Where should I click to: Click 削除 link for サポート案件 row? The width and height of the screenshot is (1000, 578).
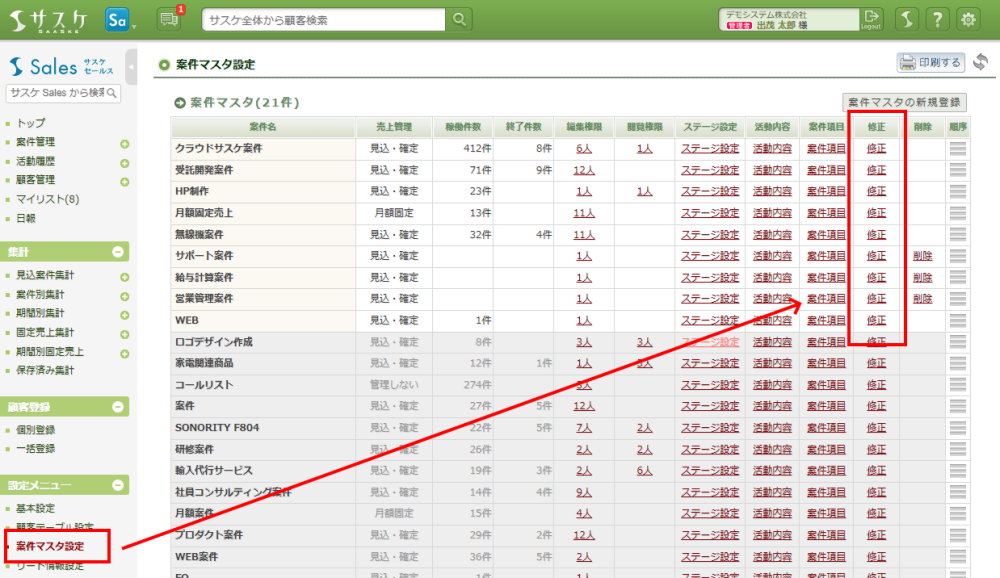click(x=922, y=256)
